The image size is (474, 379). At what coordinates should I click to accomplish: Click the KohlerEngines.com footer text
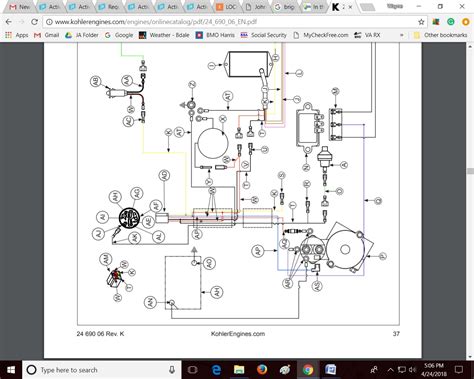(238, 334)
